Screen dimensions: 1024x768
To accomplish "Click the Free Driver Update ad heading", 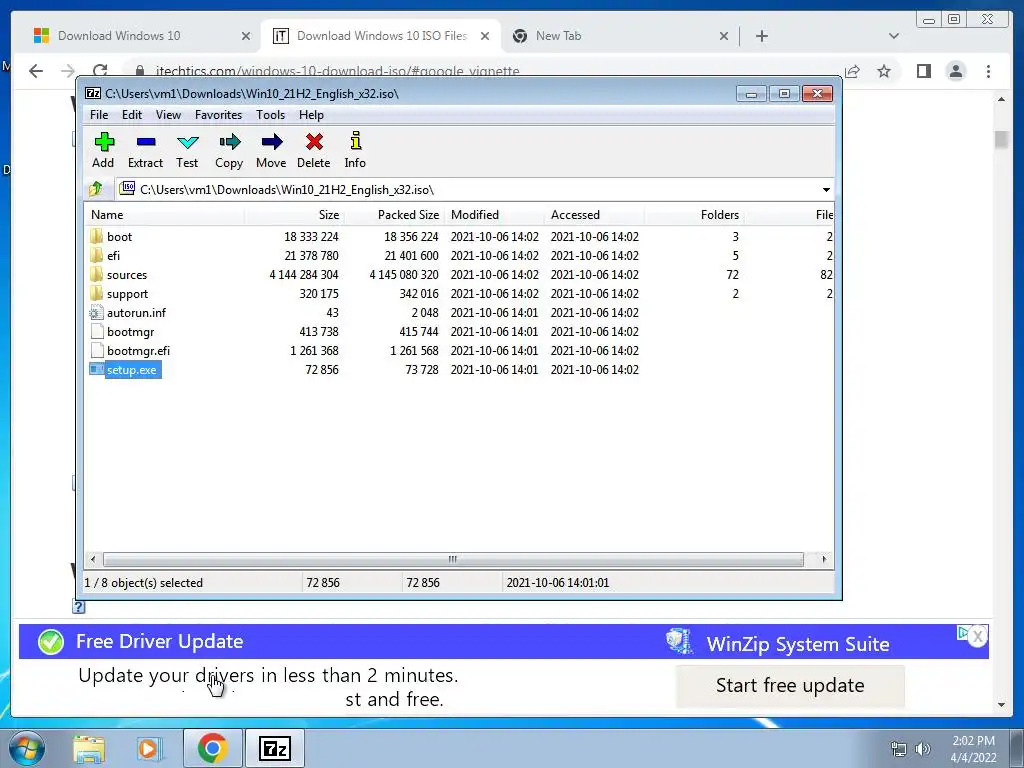I will pyautogui.click(x=159, y=641).
